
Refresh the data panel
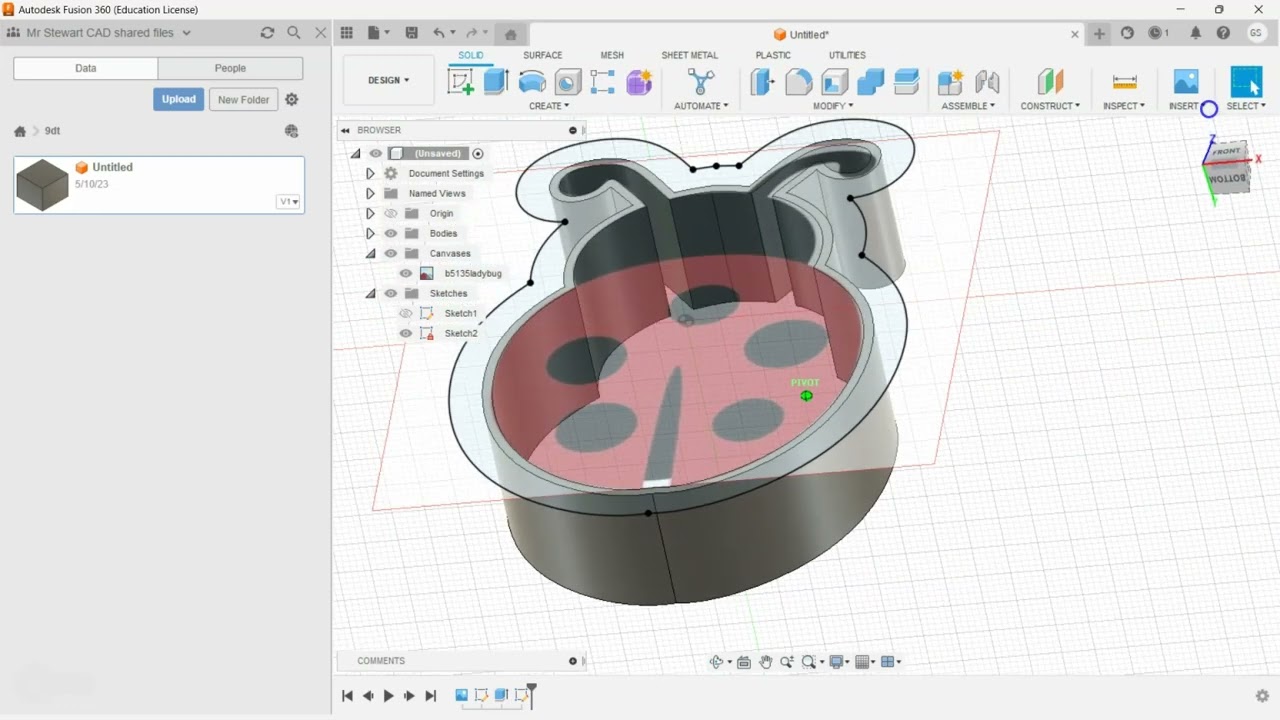(267, 33)
